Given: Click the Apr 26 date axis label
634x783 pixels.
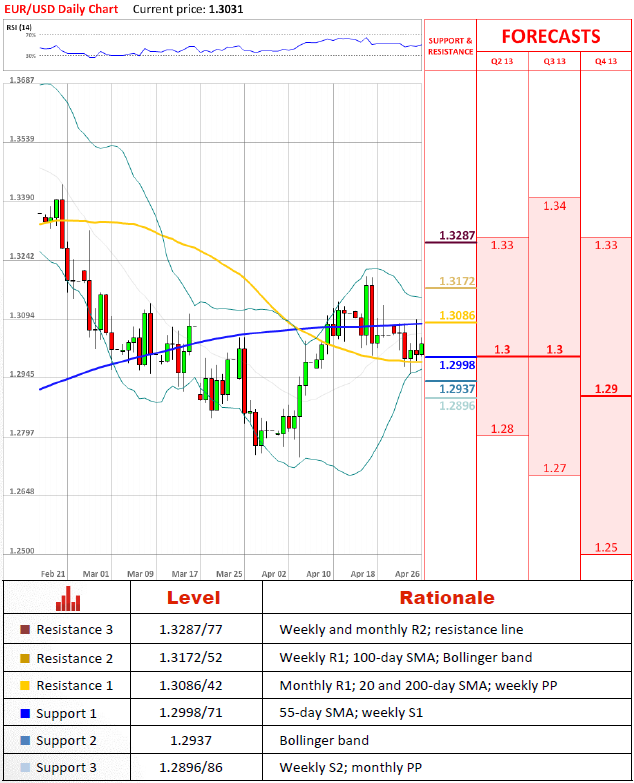Looking at the screenshot, I should 407,574.
